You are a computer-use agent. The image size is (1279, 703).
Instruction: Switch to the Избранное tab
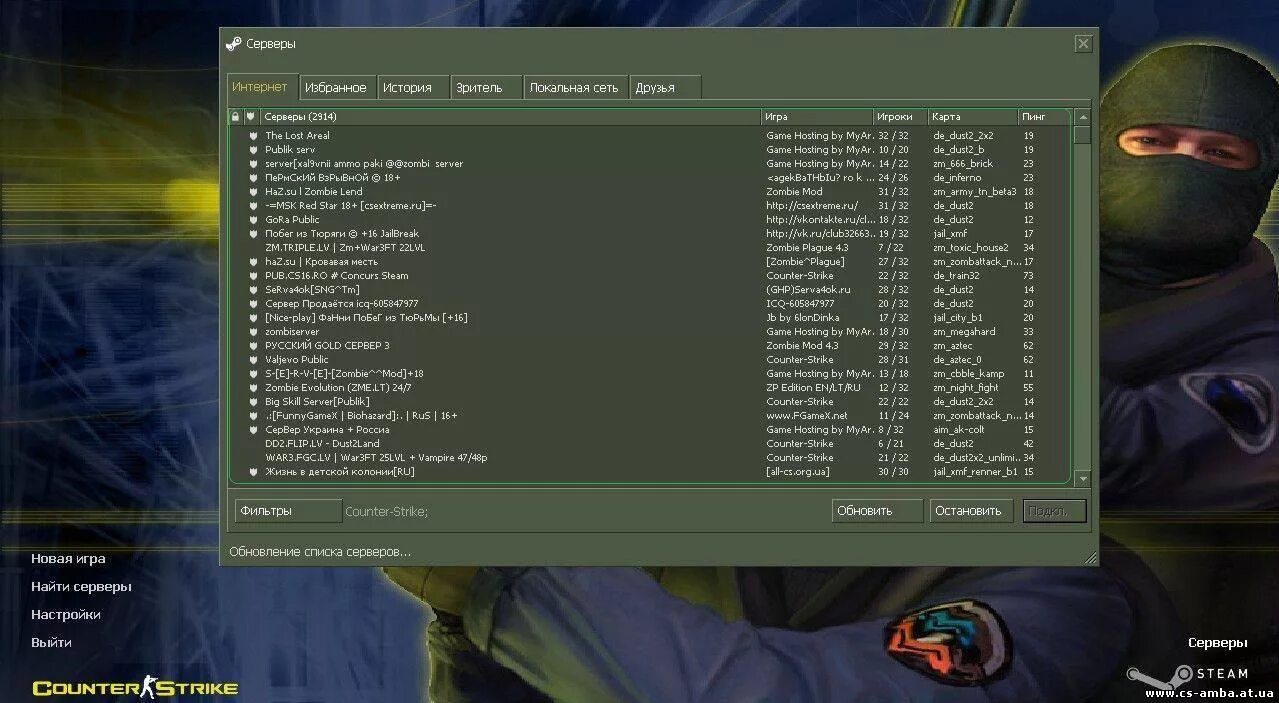point(337,87)
